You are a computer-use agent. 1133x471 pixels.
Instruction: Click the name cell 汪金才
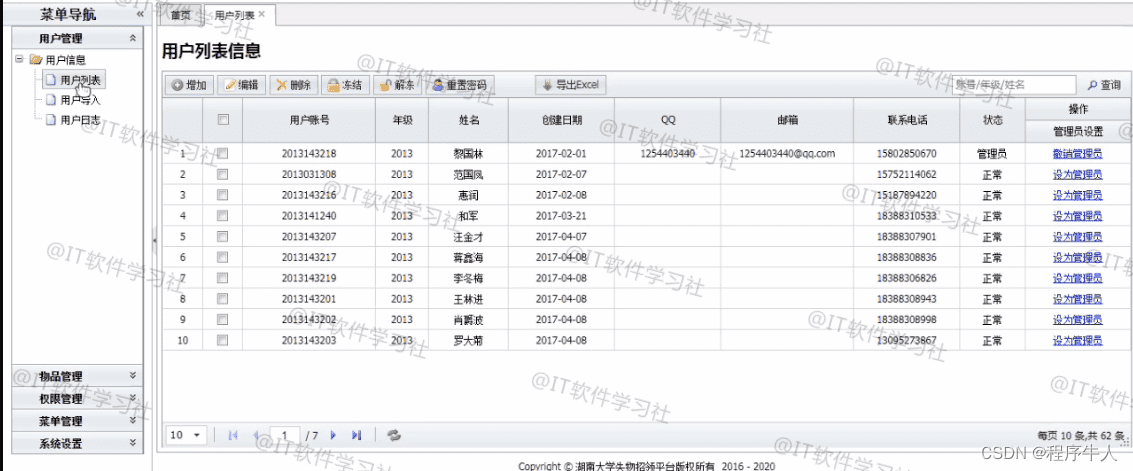[469, 236]
